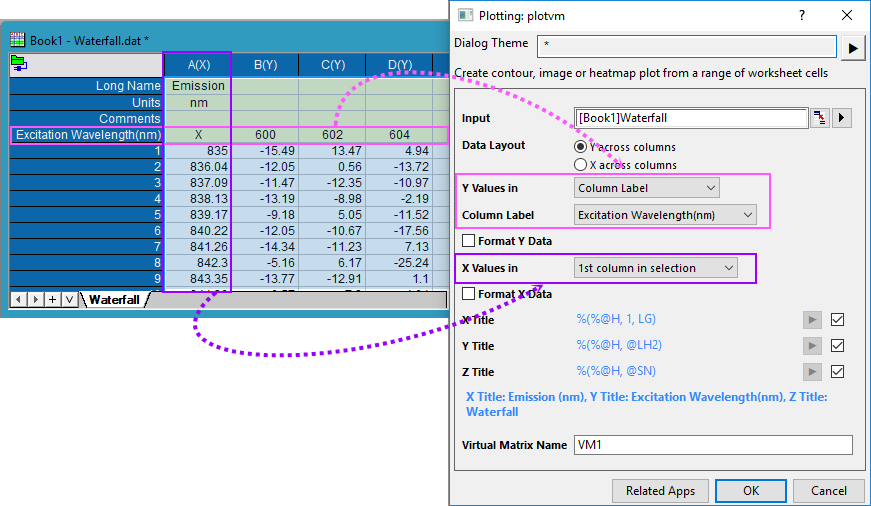Select column header D(Y)

[x=399, y=65]
